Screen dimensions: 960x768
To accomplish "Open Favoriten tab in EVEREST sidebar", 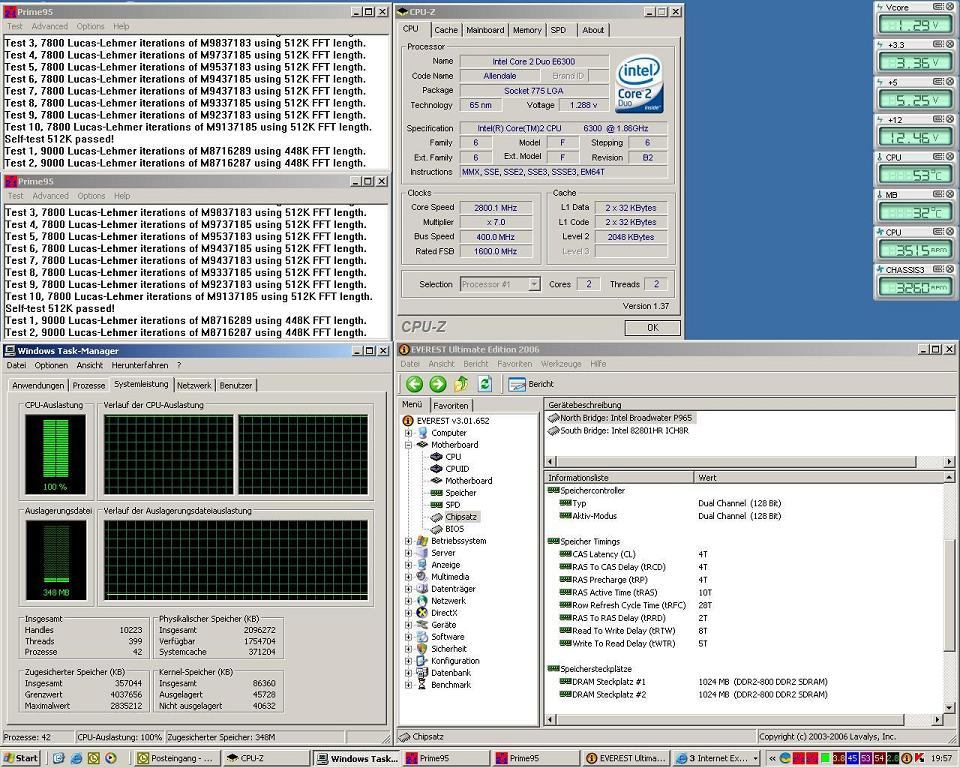I will pyautogui.click(x=451, y=405).
